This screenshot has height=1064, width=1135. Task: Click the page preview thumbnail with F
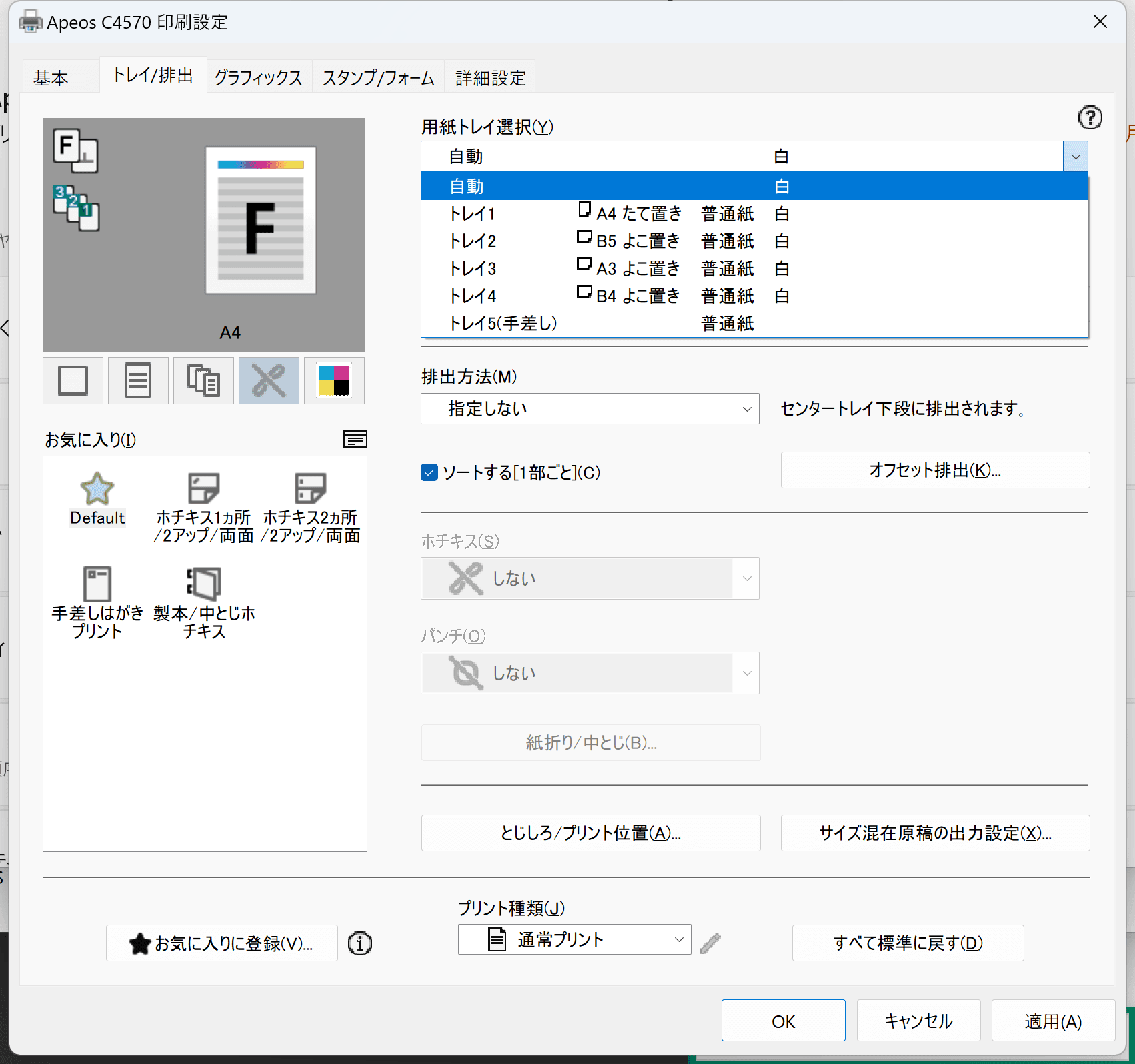(x=261, y=220)
